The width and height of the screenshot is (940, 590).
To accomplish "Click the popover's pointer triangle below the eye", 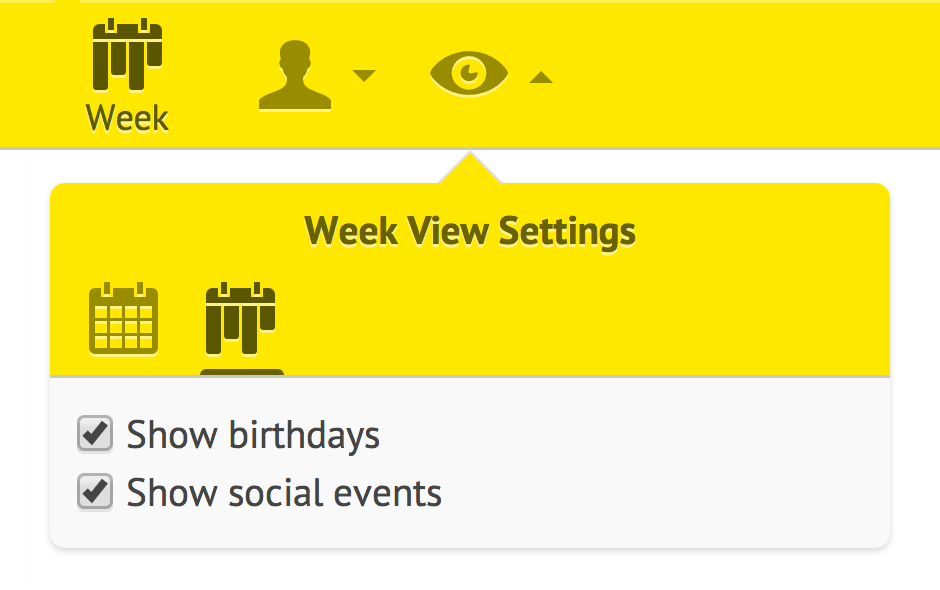I will click(470, 168).
